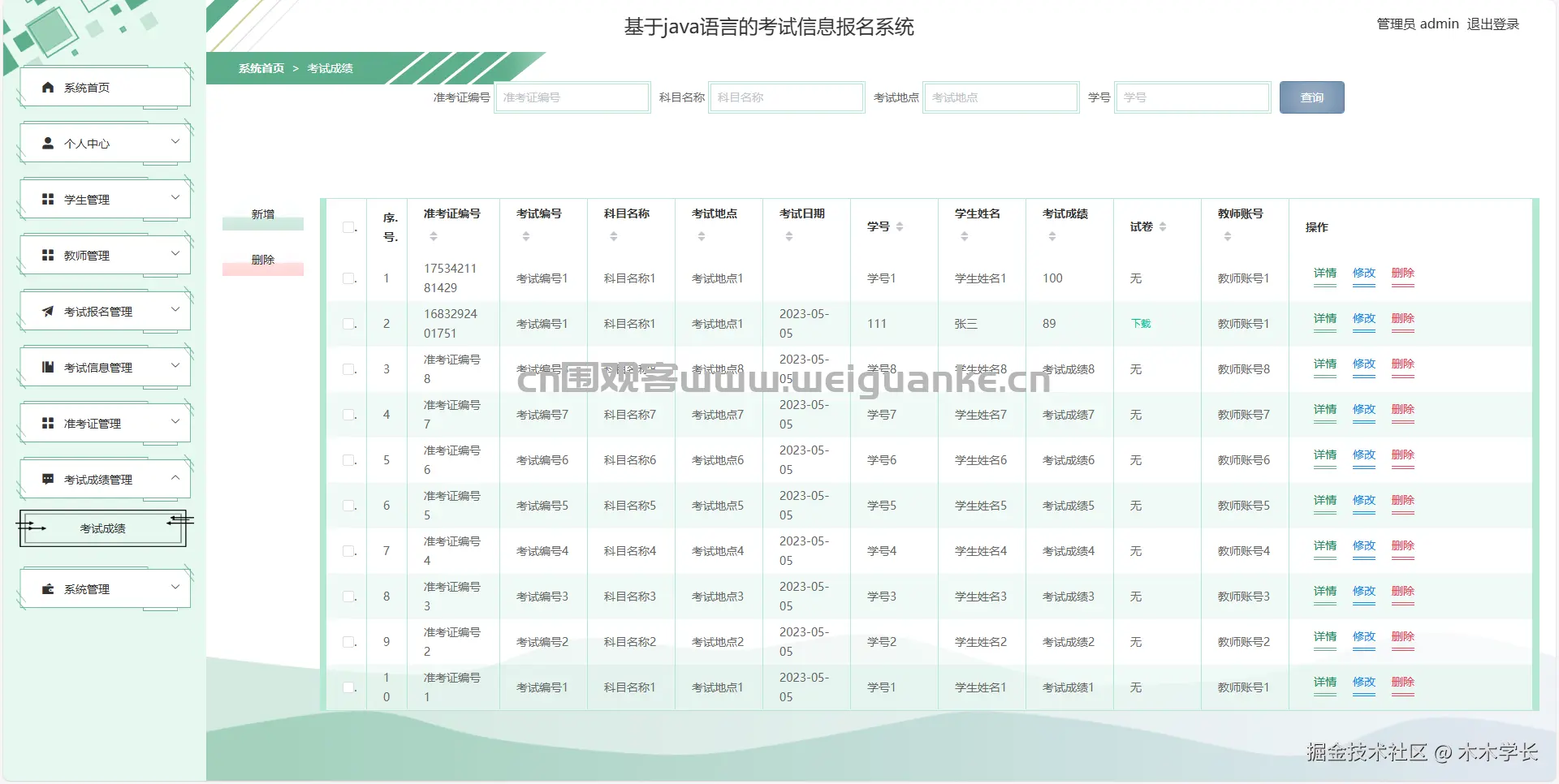The image size is (1559, 784).
Task: Check the box for row 3
Action: tap(348, 369)
